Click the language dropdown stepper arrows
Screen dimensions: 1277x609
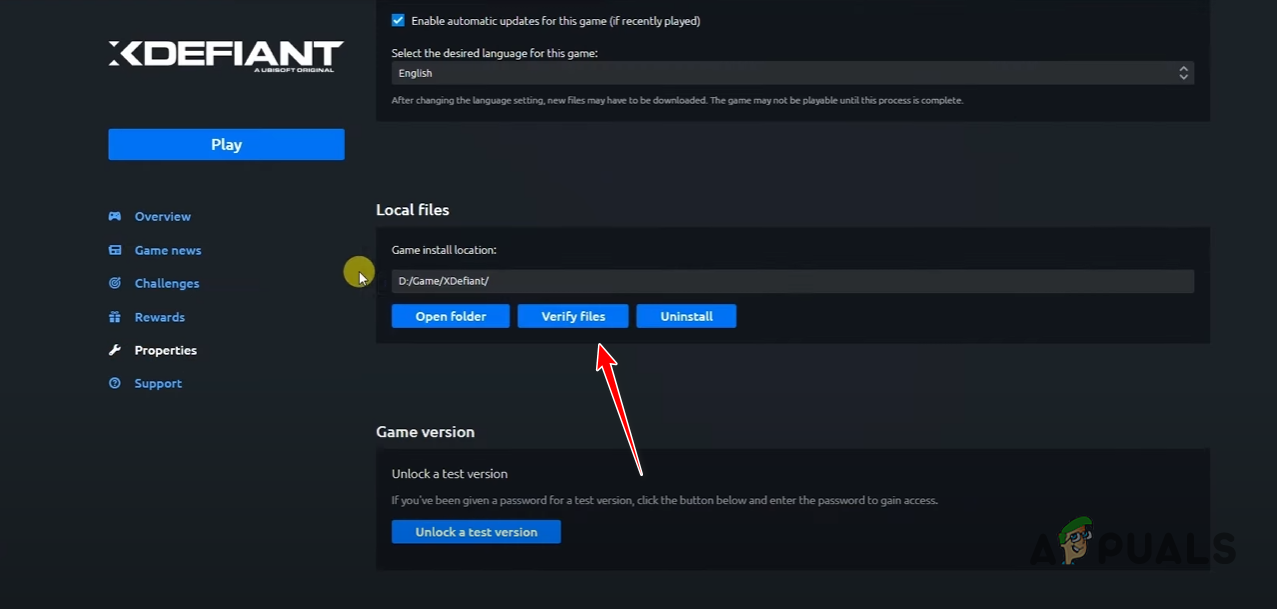pos(1183,73)
